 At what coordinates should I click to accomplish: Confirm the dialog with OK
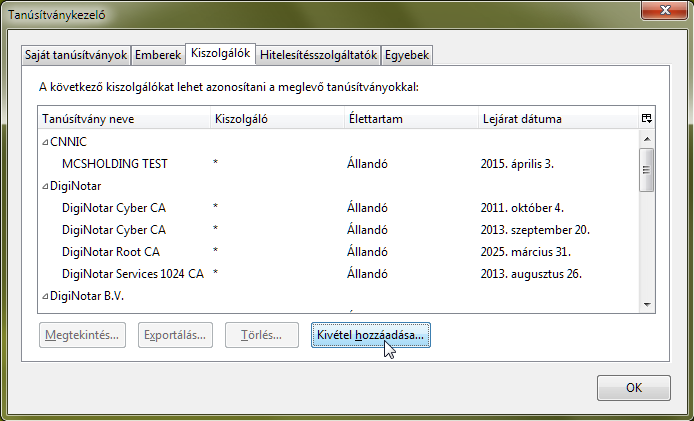tap(634, 388)
